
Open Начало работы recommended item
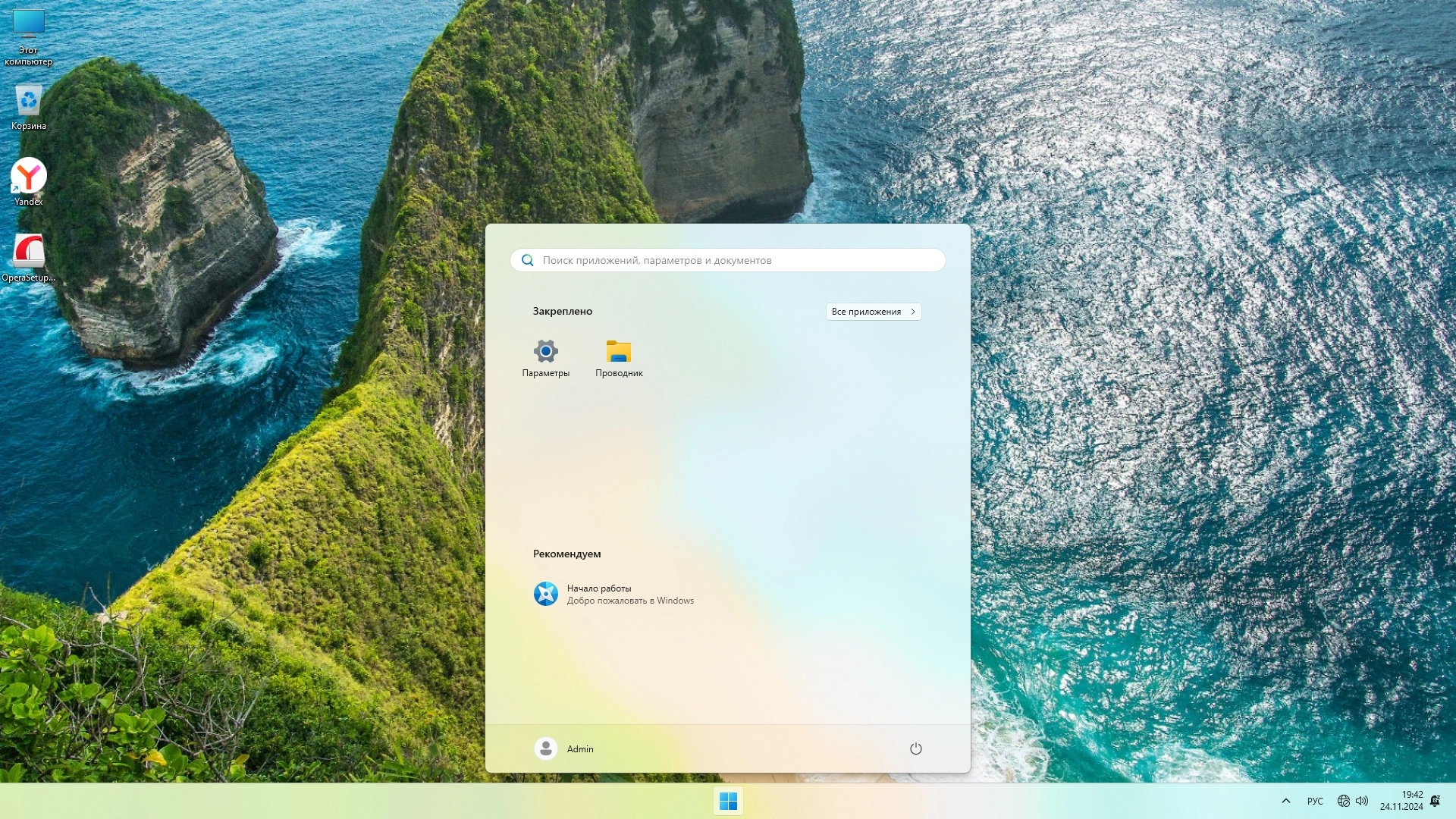tap(599, 588)
